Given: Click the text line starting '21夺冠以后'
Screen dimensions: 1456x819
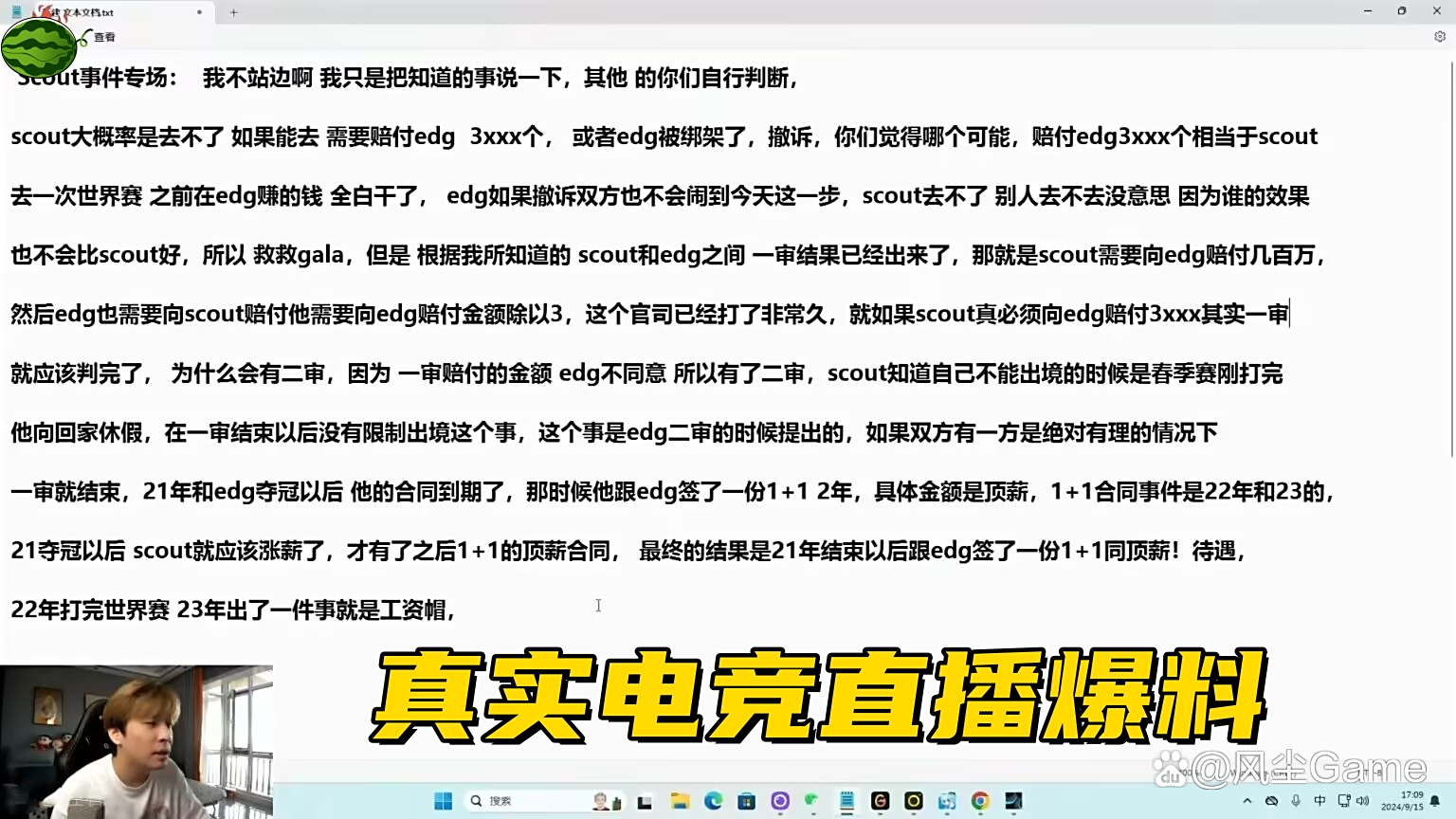Looking at the screenshot, I should pos(628,551).
